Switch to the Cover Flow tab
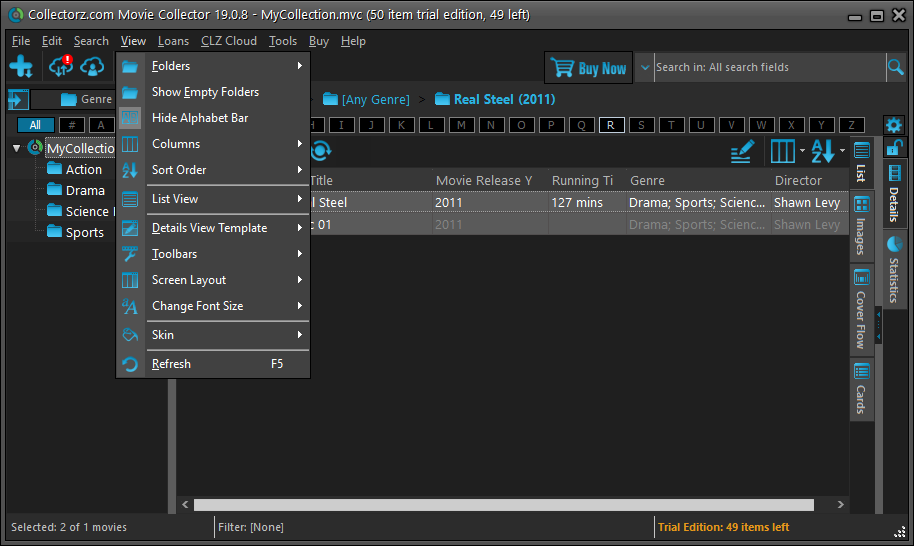The height and width of the screenshot is (546, 914). [x=861, y=309]
